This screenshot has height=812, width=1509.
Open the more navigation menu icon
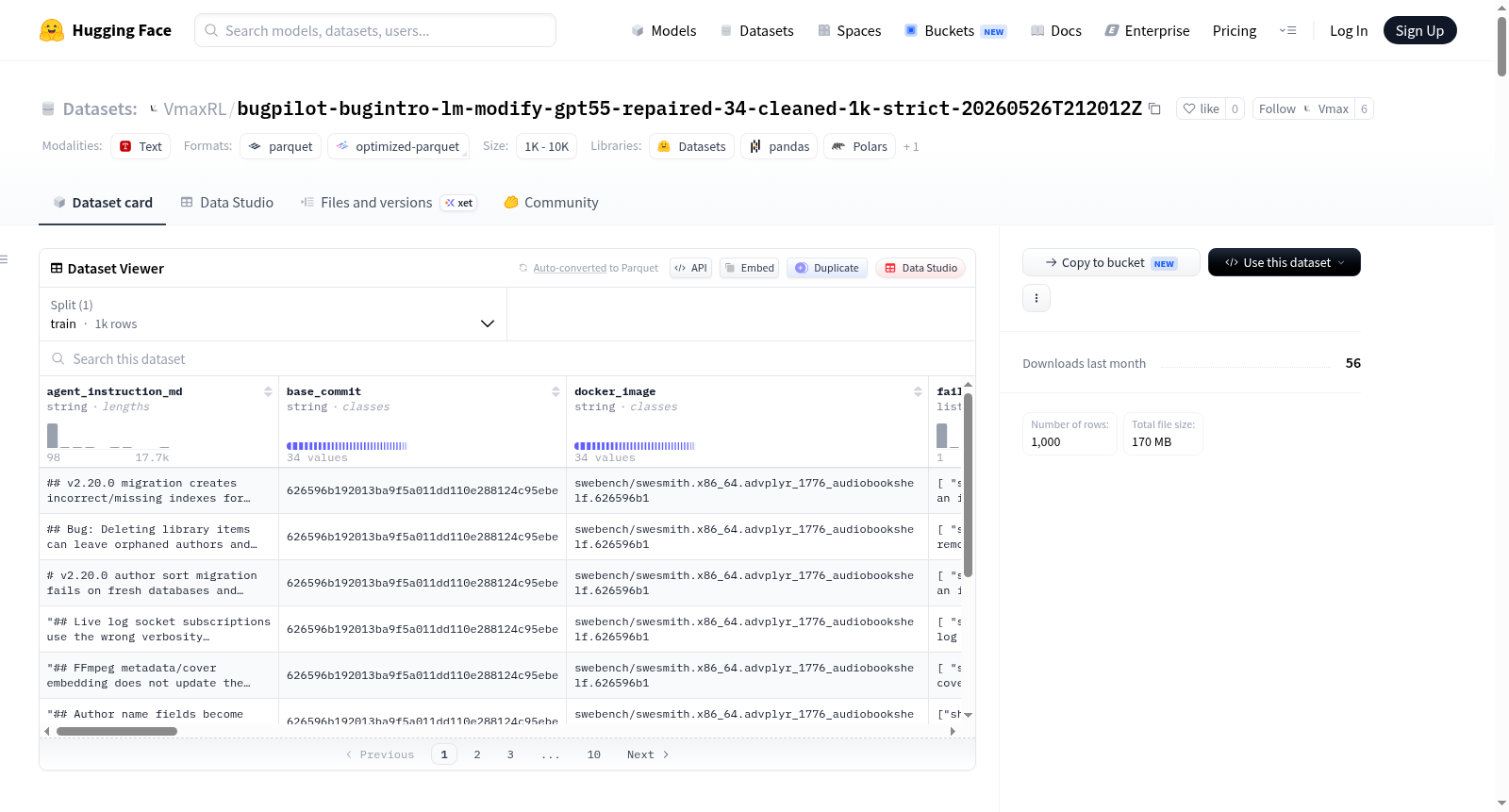(1287, 30)
